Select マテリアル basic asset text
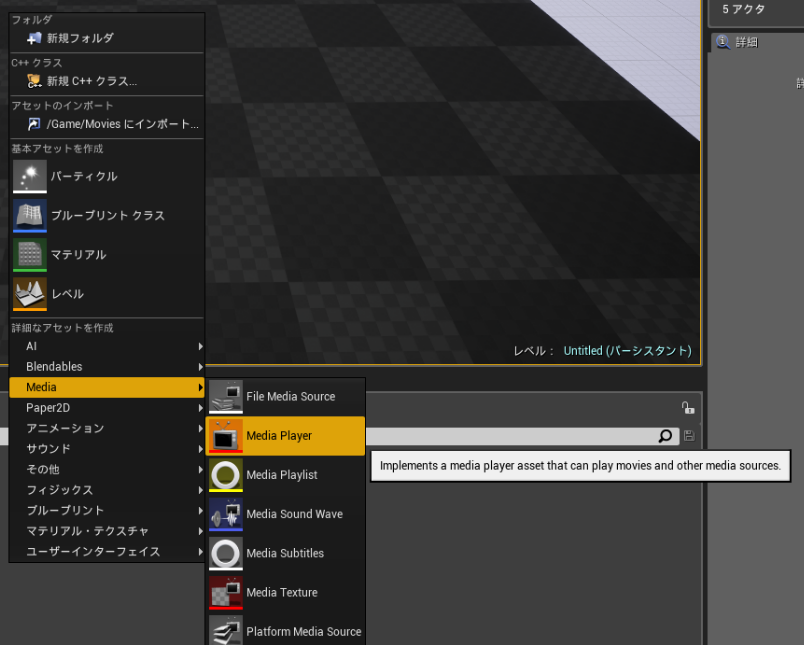Screen dimensions: 804x645 [x=78, y=255]
